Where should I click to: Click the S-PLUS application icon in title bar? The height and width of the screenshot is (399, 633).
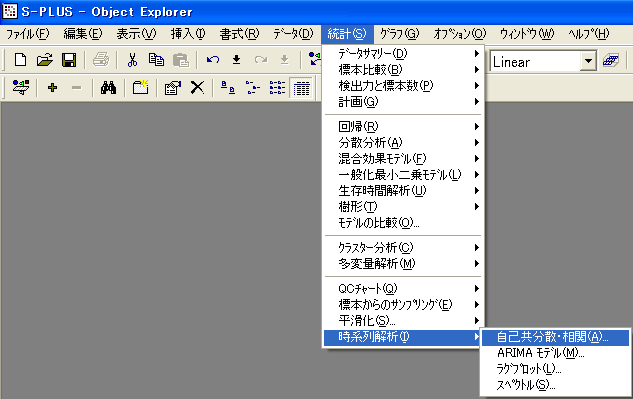(x=10, y=11)
